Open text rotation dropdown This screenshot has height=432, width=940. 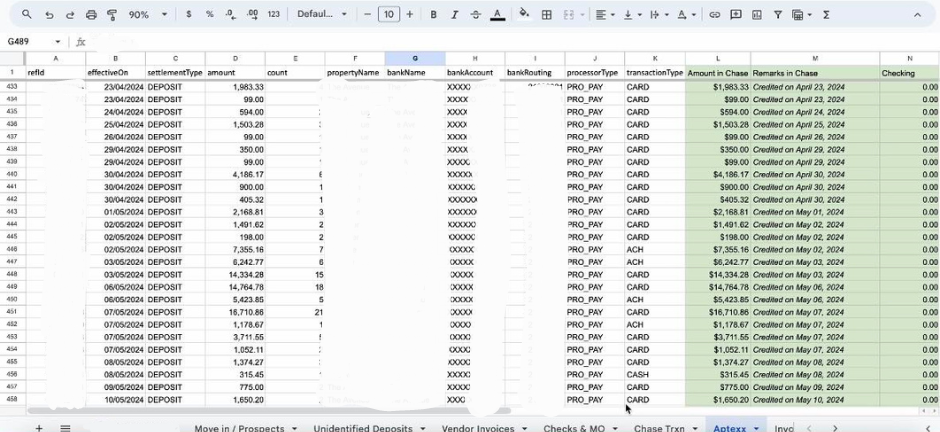(x=686, y=14)
